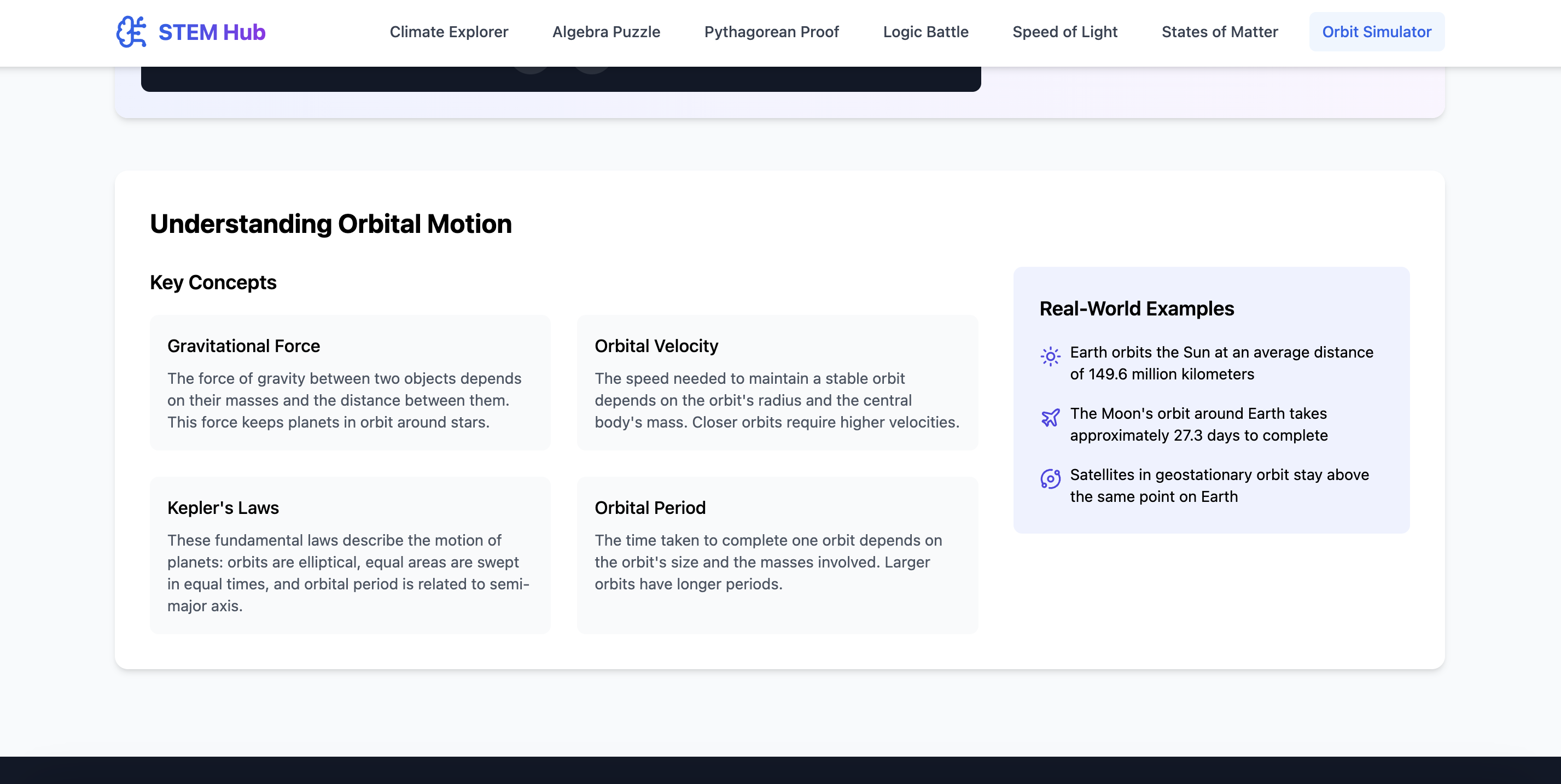1561x784 pixels.
Task: Click the sun icon beside Earth orbit fact
Action: 1050,356
